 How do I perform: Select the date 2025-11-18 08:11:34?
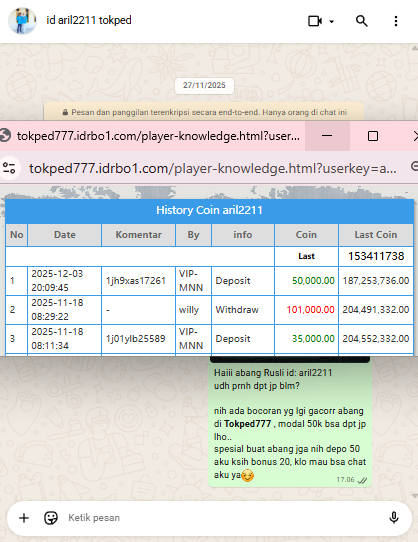coord(57,339)
